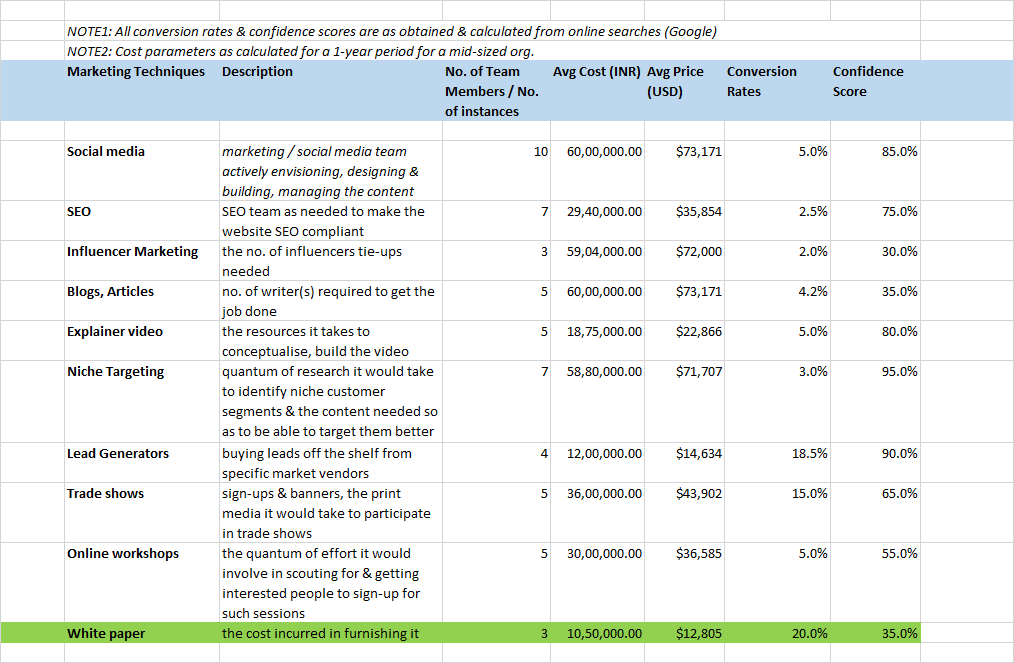Click the 'Influencer Marketing' cell
Screen dimensions: 1014x663
click(132, 252)
